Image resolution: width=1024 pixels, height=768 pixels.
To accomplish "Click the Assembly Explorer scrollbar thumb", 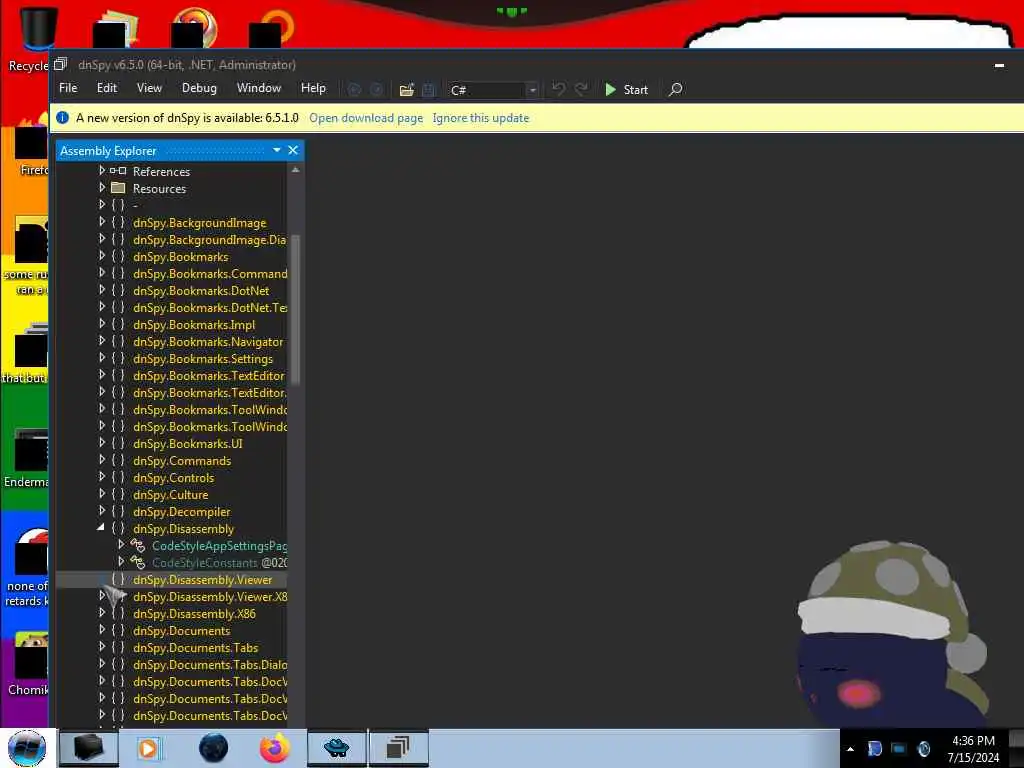I will coord(295,309).
